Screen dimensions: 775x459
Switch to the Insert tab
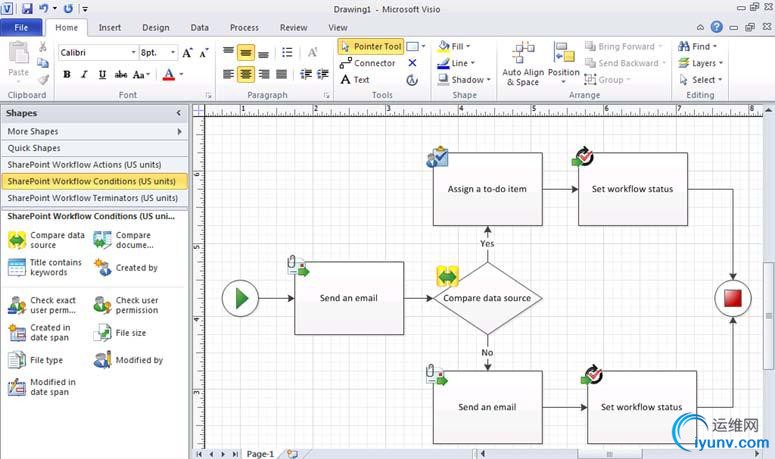(110, 28)
